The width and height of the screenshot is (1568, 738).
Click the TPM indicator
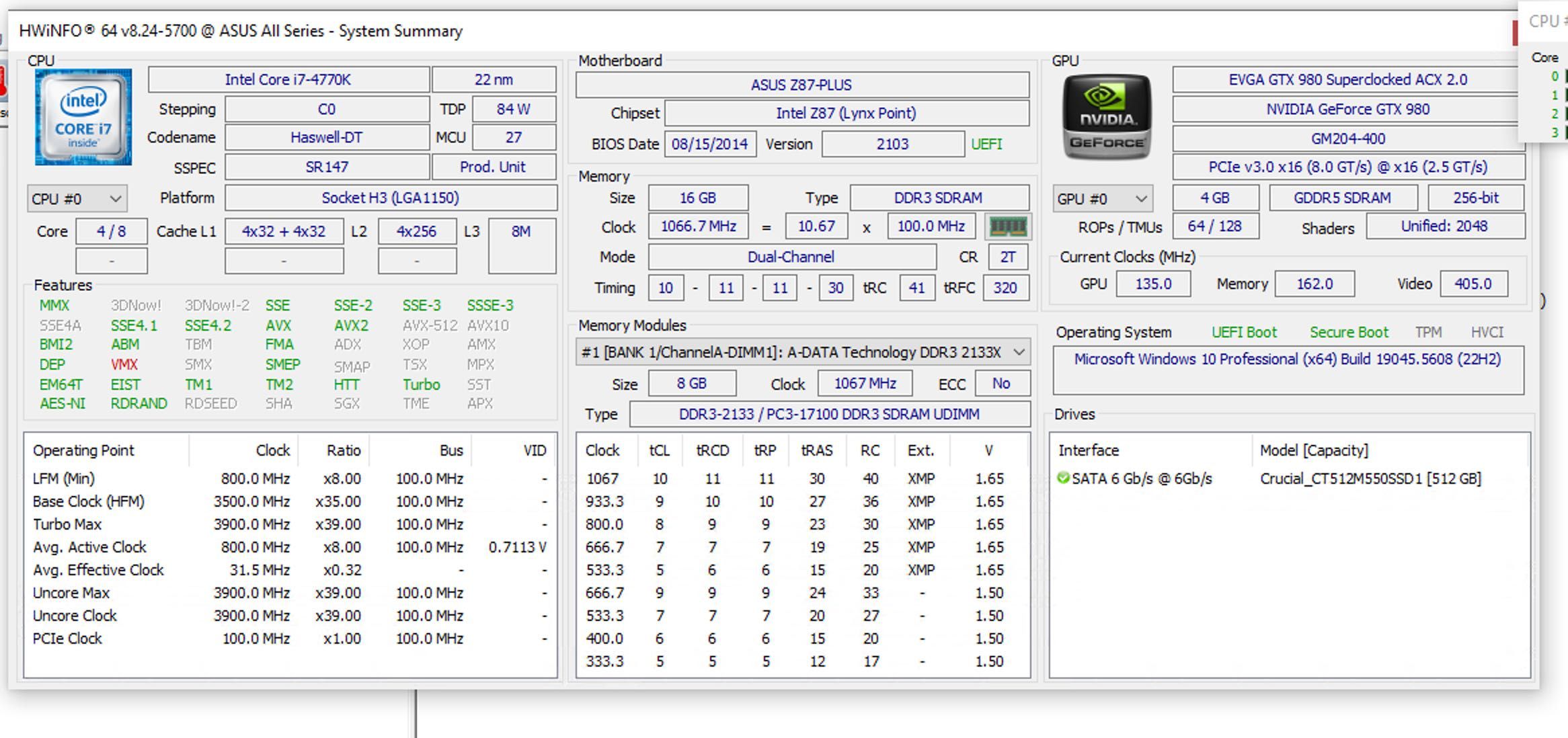point(1428,332)
